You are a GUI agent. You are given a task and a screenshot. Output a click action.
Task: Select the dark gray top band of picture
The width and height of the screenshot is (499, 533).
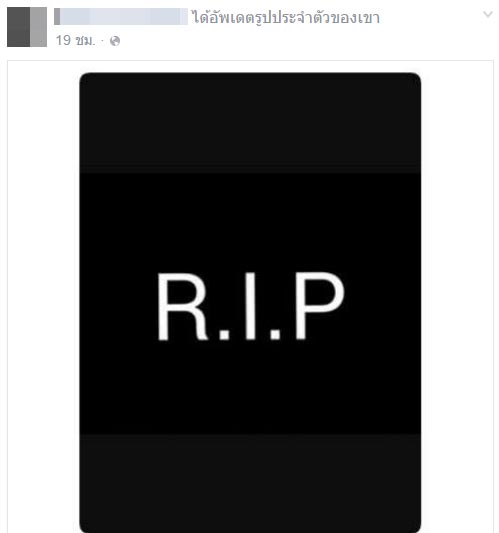point(250,123)
